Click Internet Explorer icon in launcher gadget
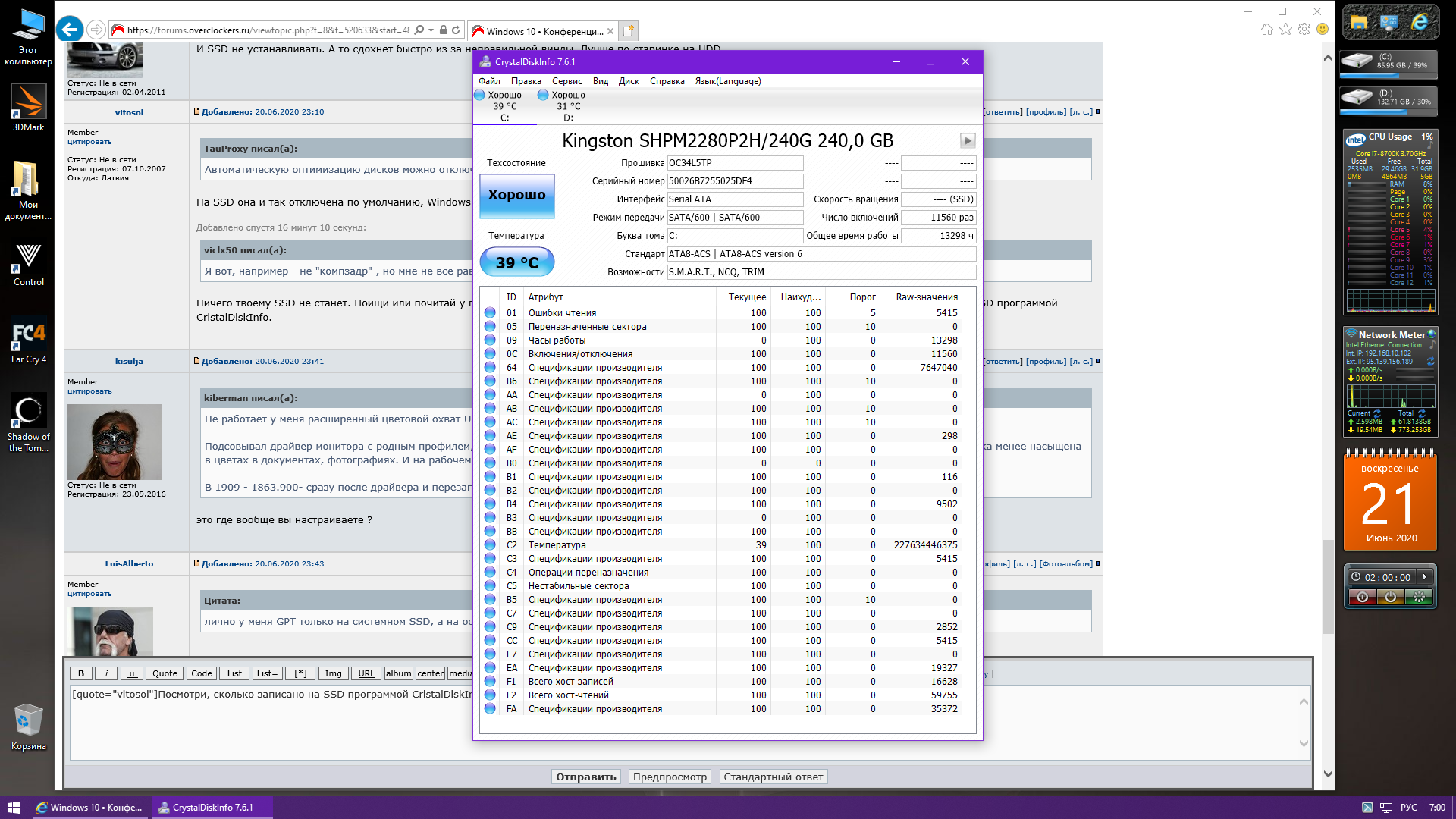1456x819 pixels. [1420, 22]
